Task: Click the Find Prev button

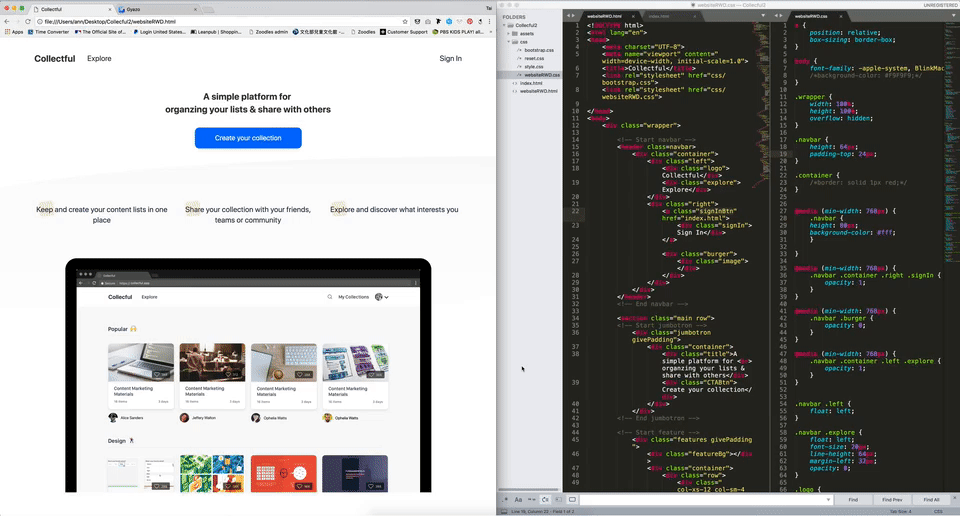Action: [x=892, y=499]
